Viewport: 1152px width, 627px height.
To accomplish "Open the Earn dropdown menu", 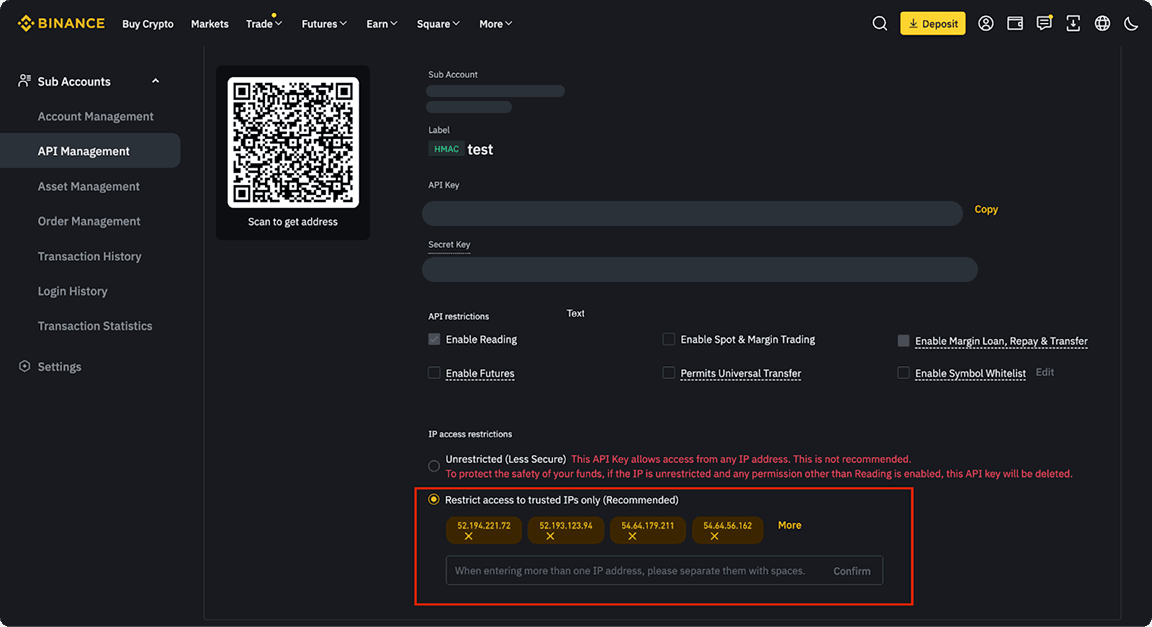I will pos(381,23).
